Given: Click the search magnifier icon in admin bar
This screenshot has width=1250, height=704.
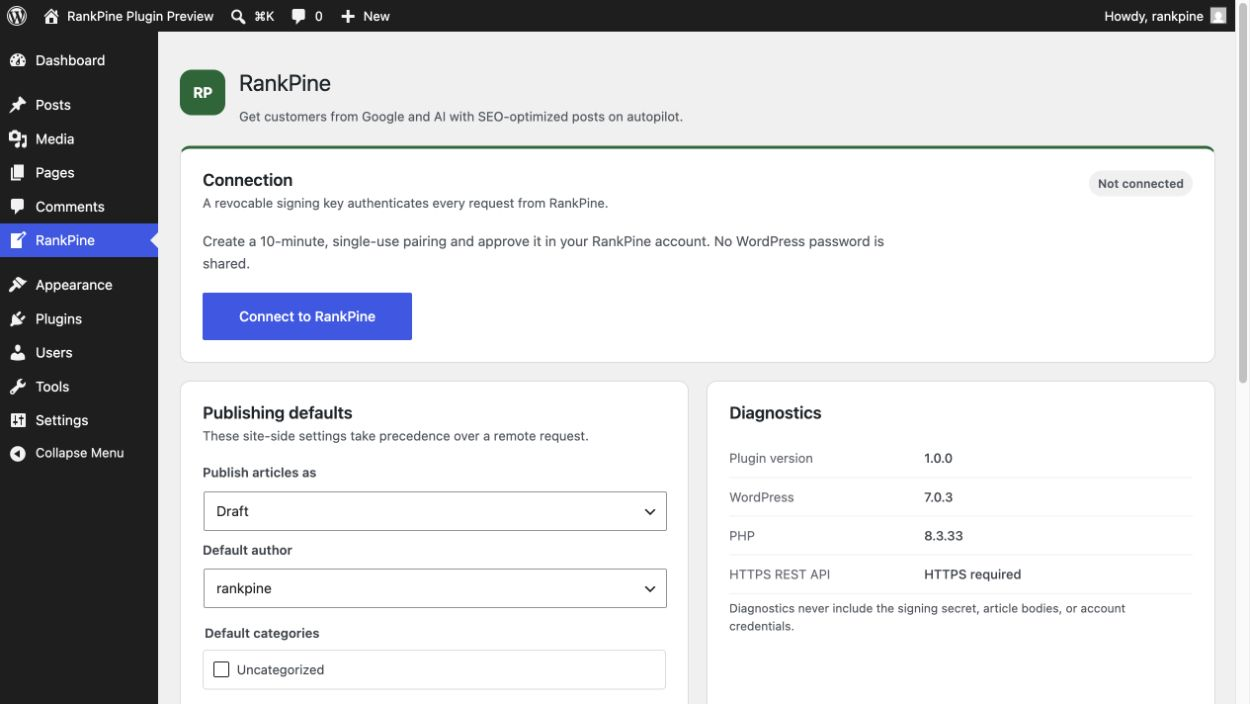Looking at the screenshot, I should click(238, 16).
